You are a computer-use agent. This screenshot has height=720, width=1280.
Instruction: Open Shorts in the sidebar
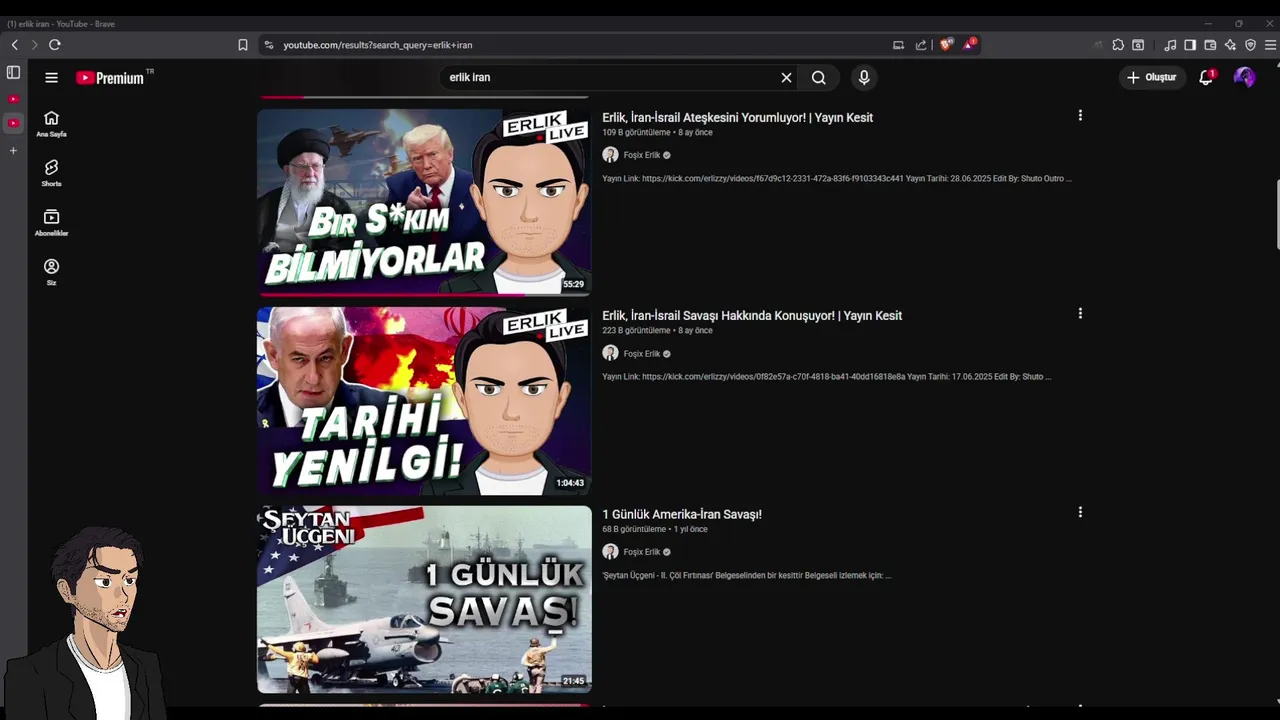pyautogui.click(x=51, y=173)
